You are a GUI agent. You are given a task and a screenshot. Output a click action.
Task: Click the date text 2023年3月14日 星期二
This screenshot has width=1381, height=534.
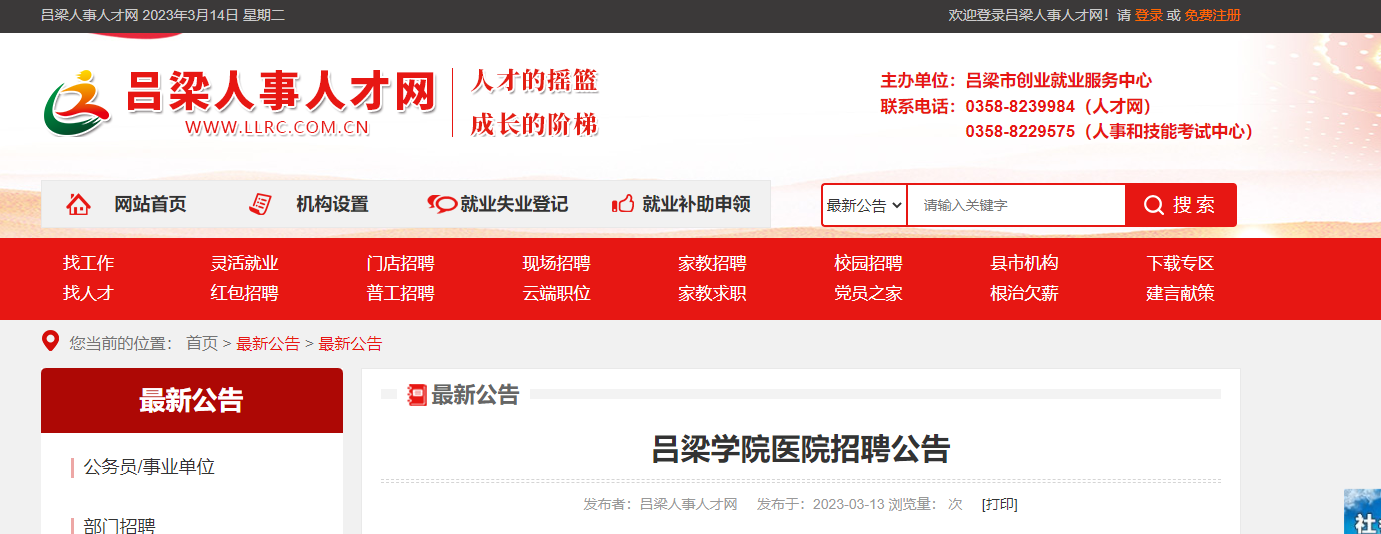(x=214, y=15)
